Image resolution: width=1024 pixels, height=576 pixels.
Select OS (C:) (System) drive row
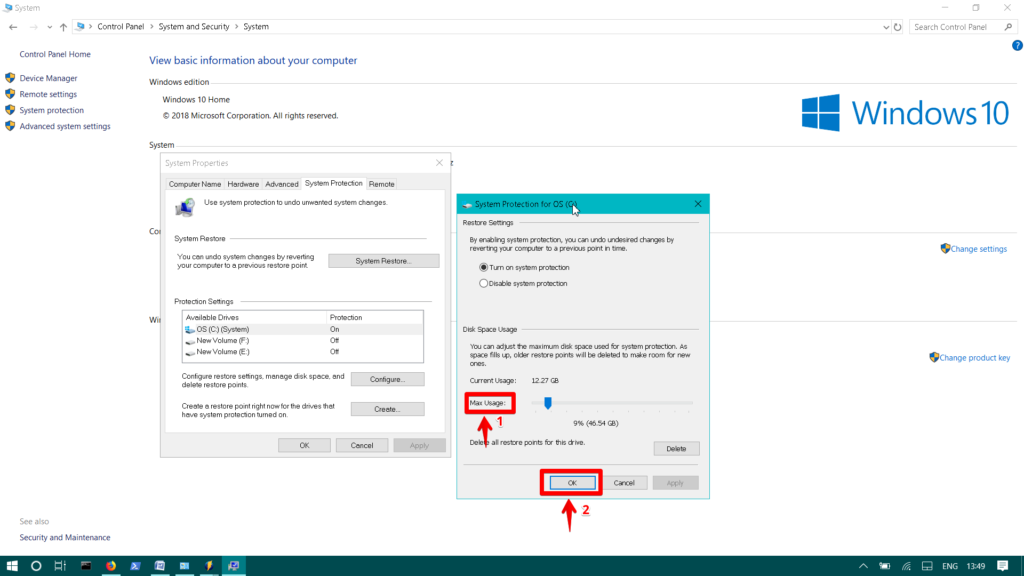tap(303, 329)
